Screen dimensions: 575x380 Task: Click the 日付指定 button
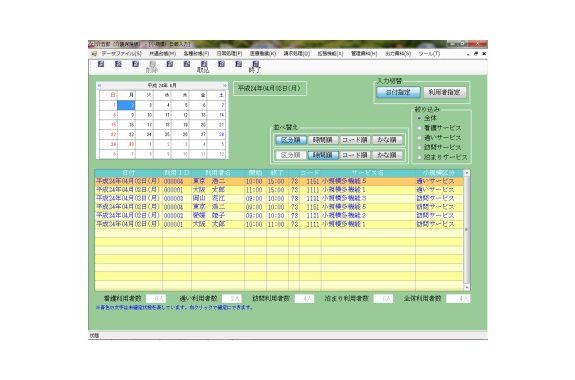point(398,92)
